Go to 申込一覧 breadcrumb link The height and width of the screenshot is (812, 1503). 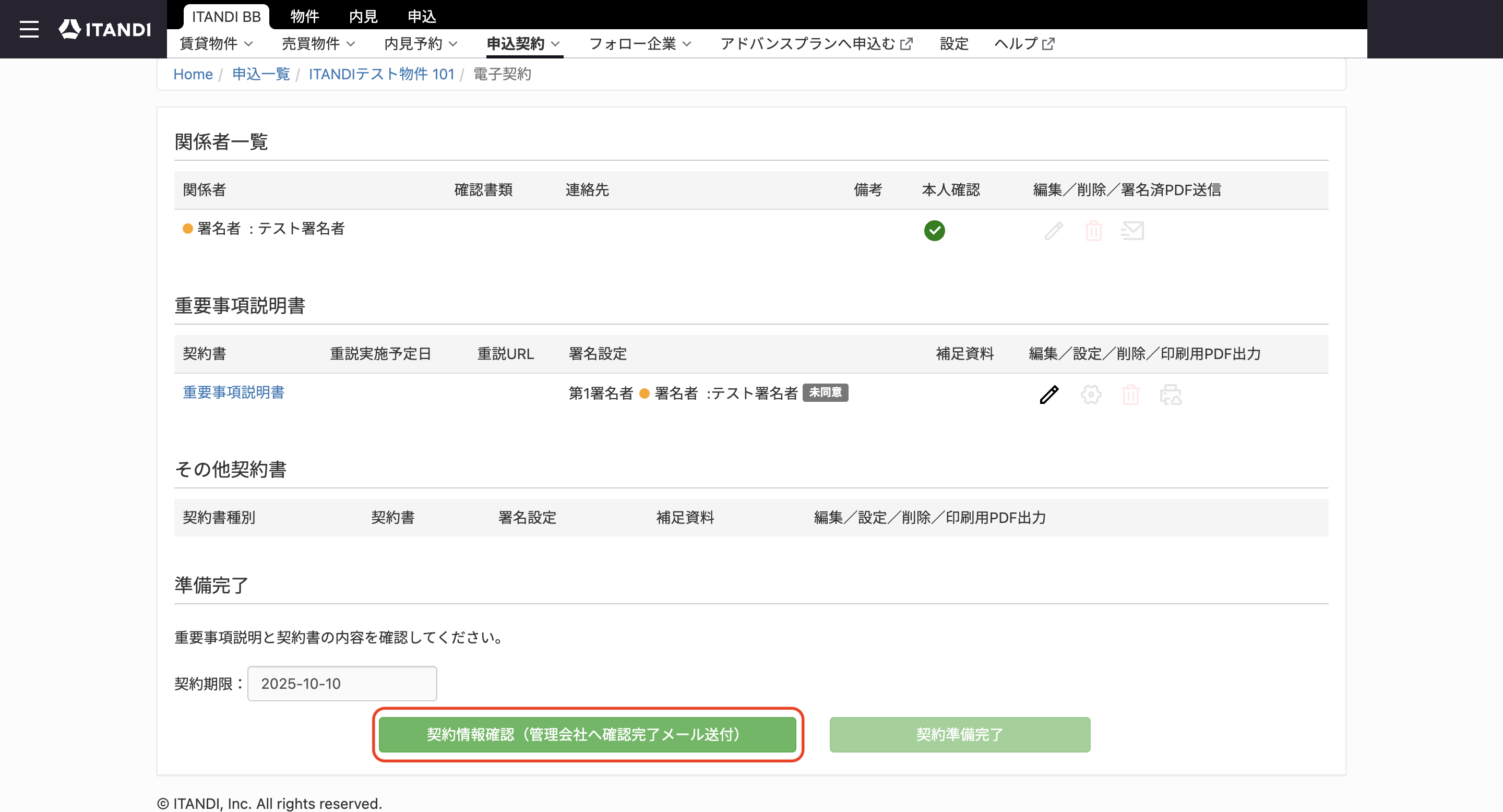(x=261, y=74)
